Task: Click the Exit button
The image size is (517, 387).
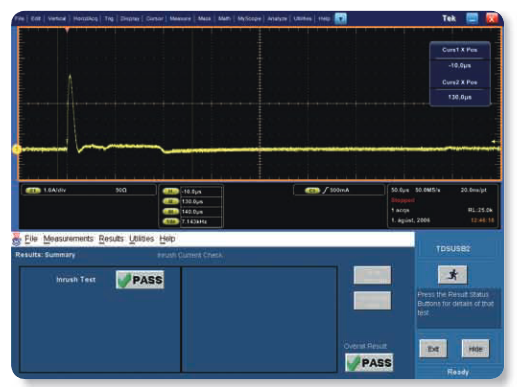Action: pyautogui.click(x=433, y=349)
